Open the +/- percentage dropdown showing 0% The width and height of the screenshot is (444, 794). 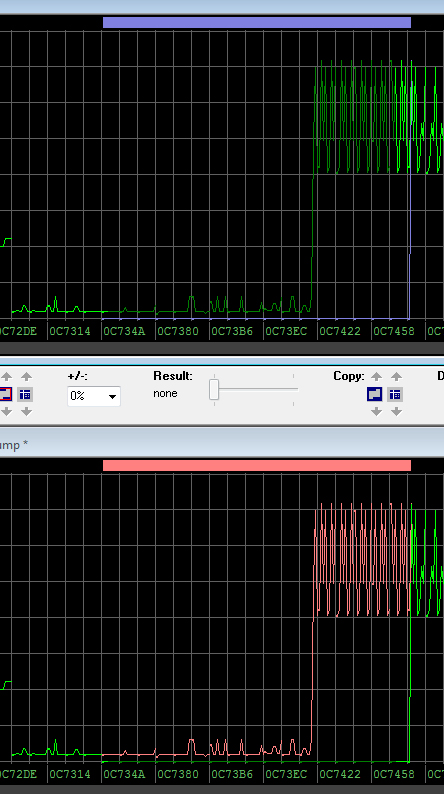[x=94, y=396]
